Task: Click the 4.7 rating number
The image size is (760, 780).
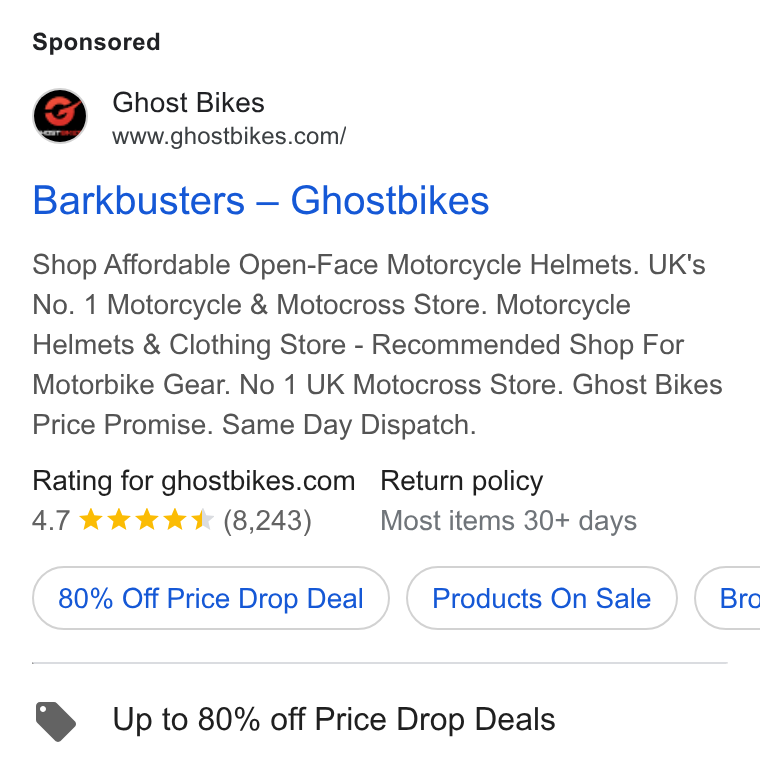Action: point(51,521)
